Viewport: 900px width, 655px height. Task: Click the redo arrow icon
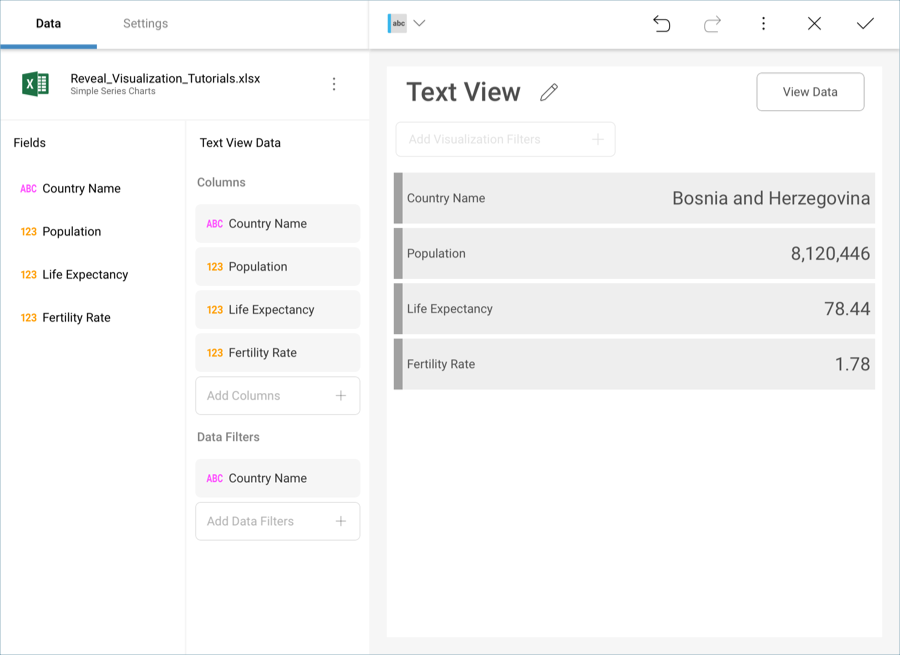(712, 24)
